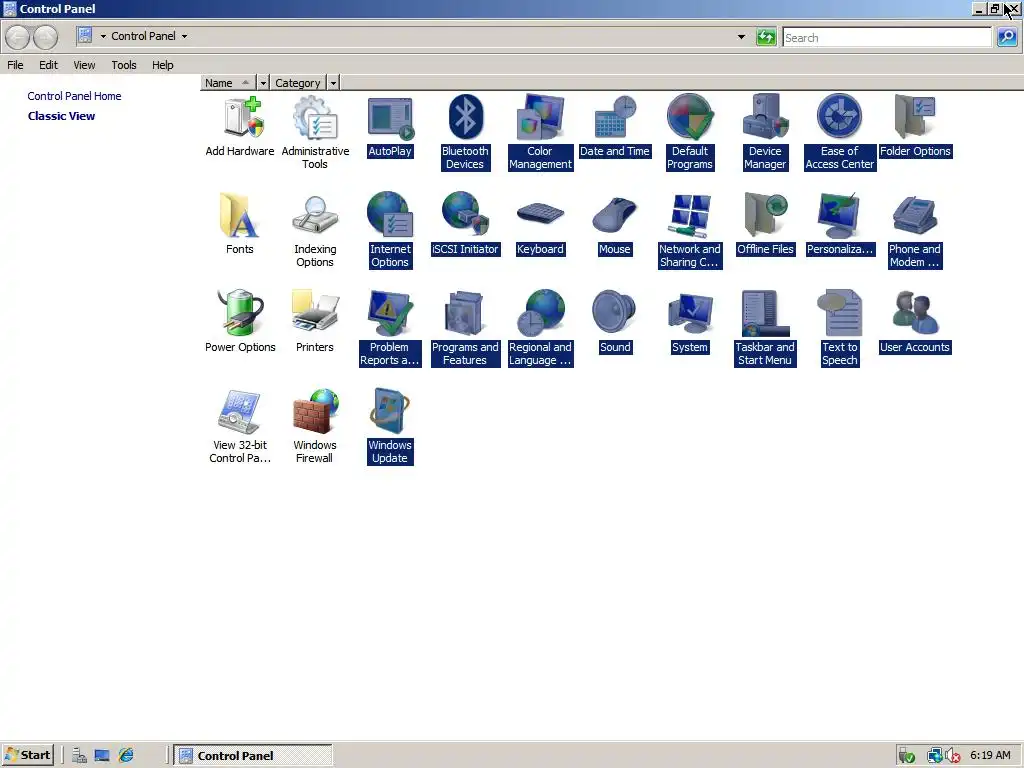The height and width of the screenshot is (768, 1024).
Task: Click the green Refresh button
Action: 766,37
